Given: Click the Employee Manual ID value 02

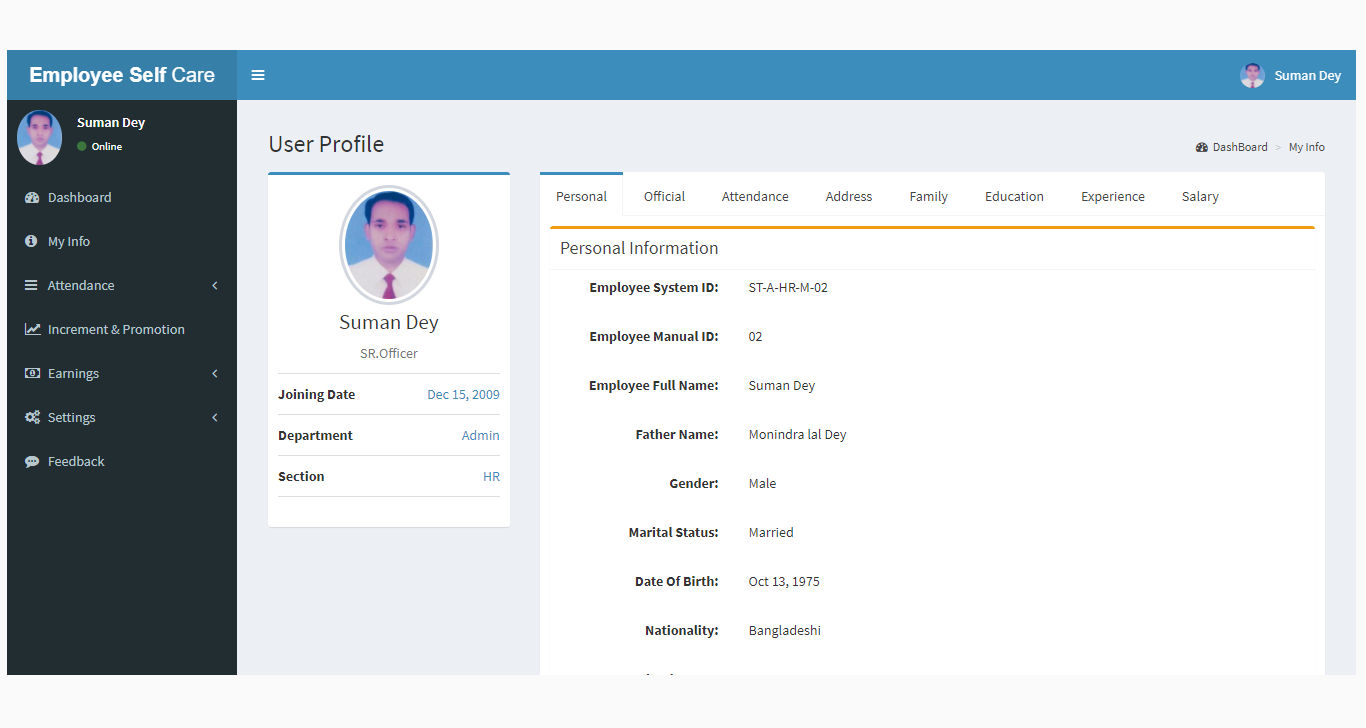Looking at the screenshot, I should pyautogui.click(x=755, y=336).
